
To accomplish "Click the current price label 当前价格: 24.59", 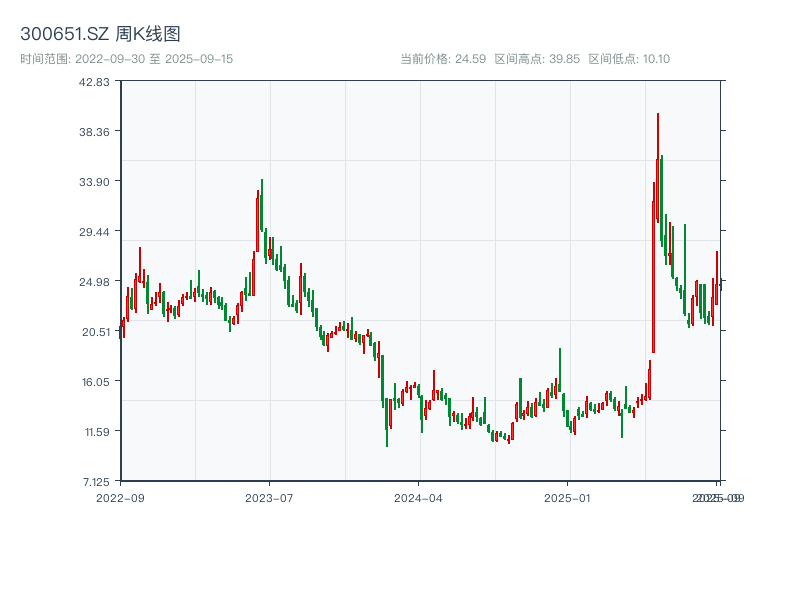I will click(x=443, y=59).
